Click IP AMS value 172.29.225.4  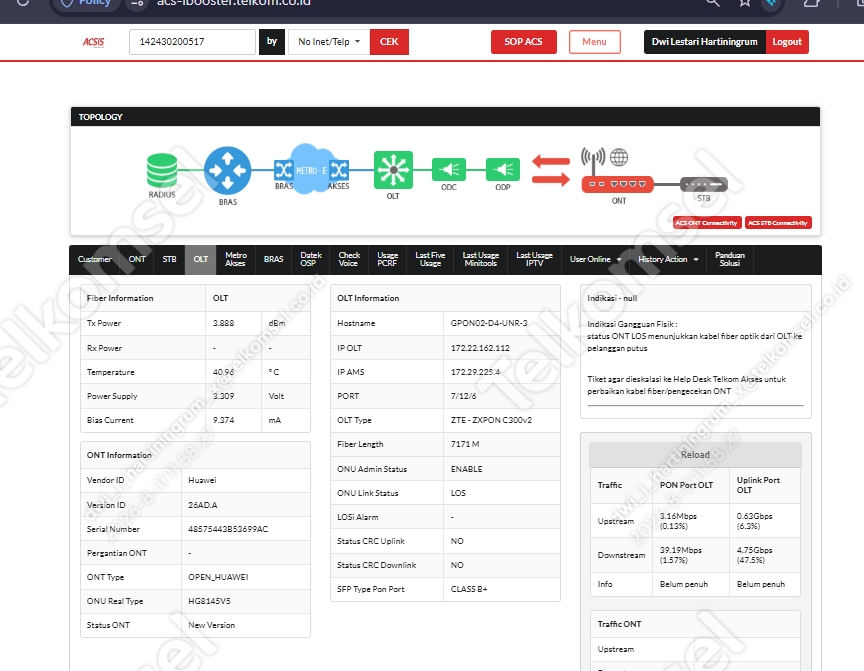(476, 372)
